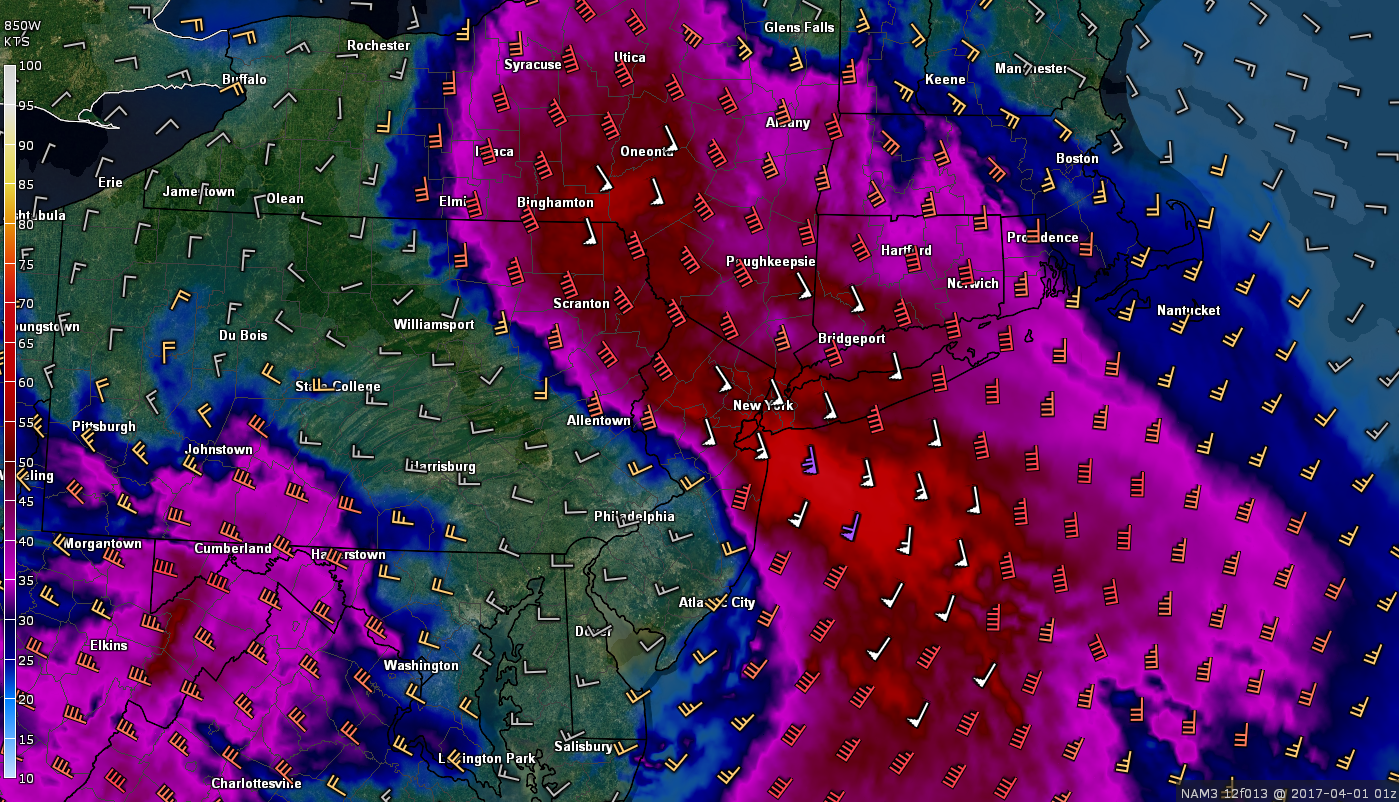Click the upper purple wind barb south of New York
1399x802 pixels.
tap(810, 462)
